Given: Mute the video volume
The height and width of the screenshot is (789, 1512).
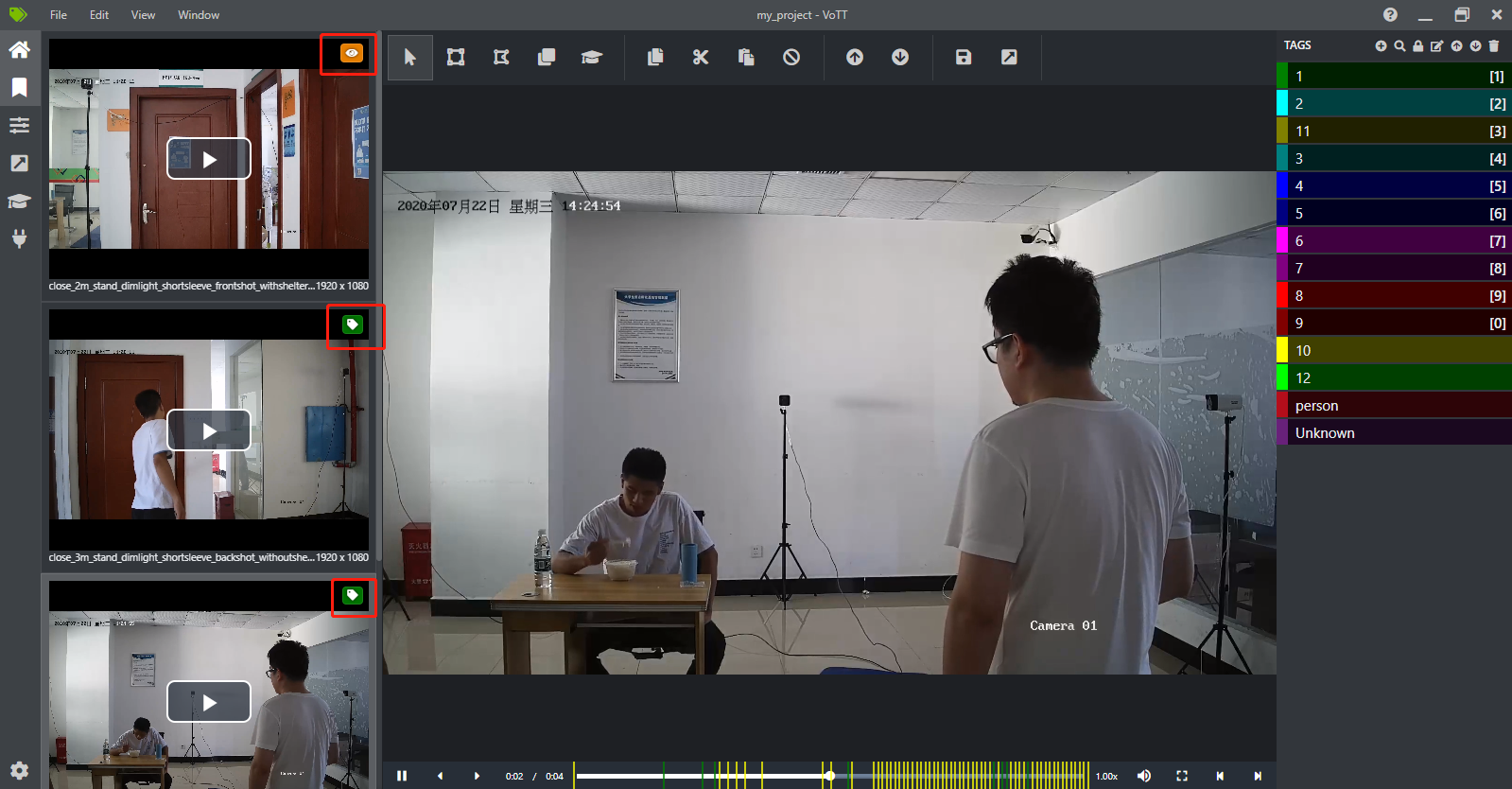Looking at the screenshot, I should [x=1144, y=776].
